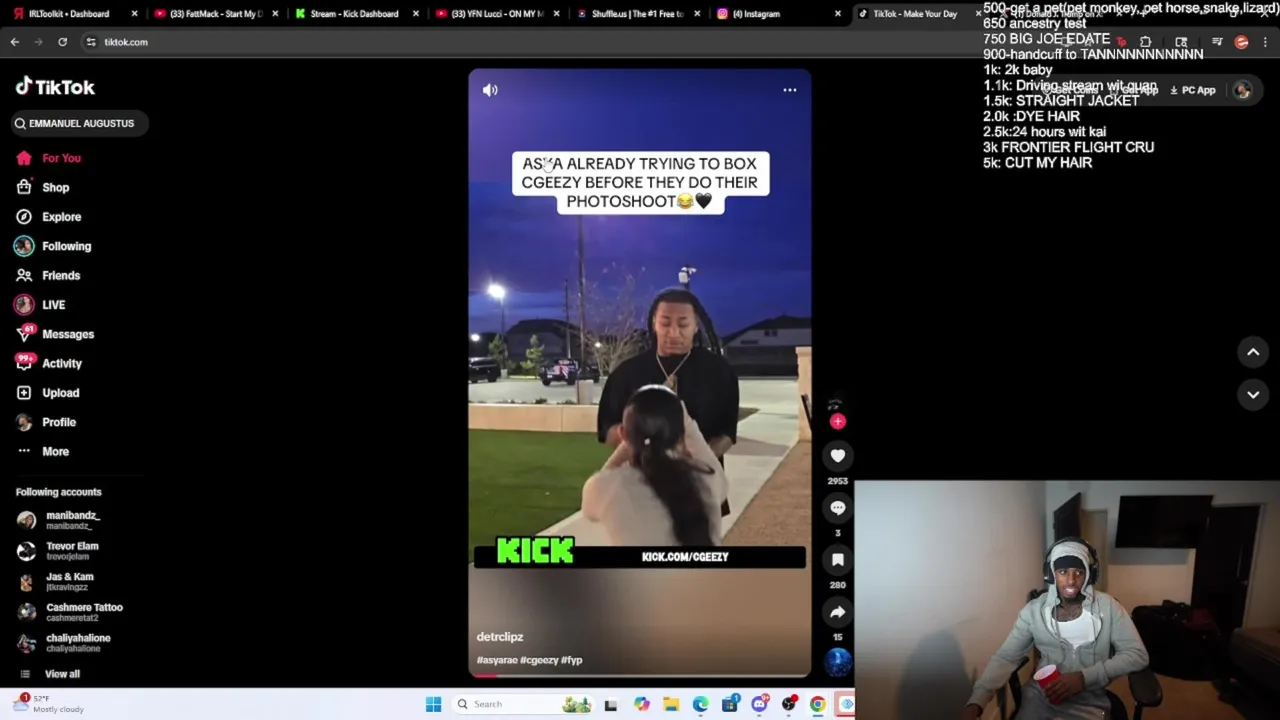This screenshot has height=720, width=1280.
Task: Bookmark the video to favorites
Action: pos(838,560)
